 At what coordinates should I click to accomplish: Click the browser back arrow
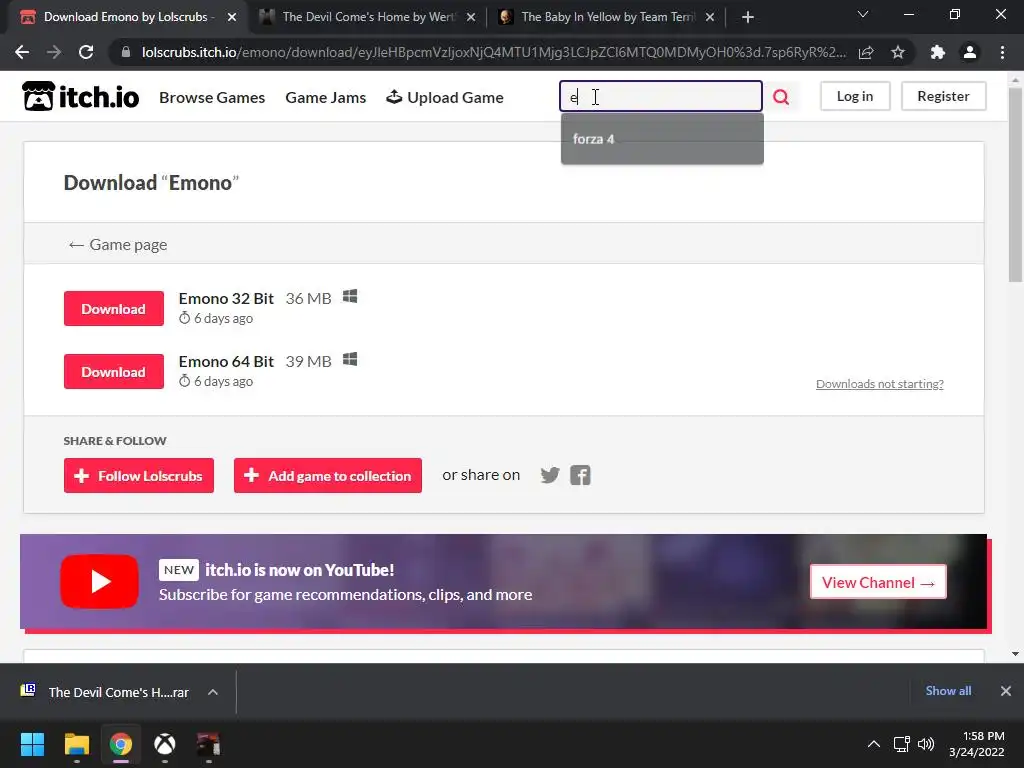[22, 52]
